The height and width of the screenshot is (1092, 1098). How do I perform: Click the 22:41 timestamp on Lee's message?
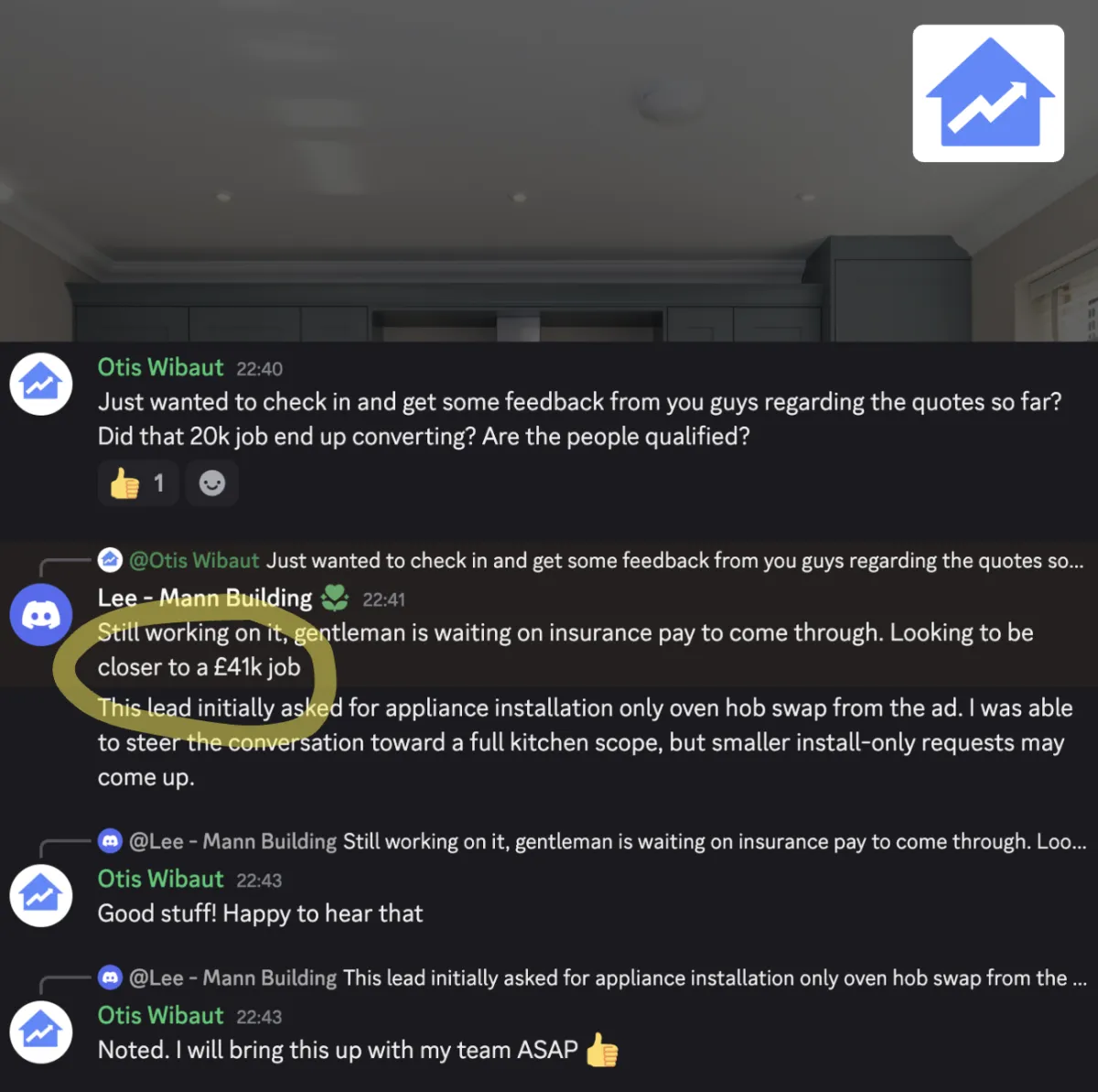point(383,600)
